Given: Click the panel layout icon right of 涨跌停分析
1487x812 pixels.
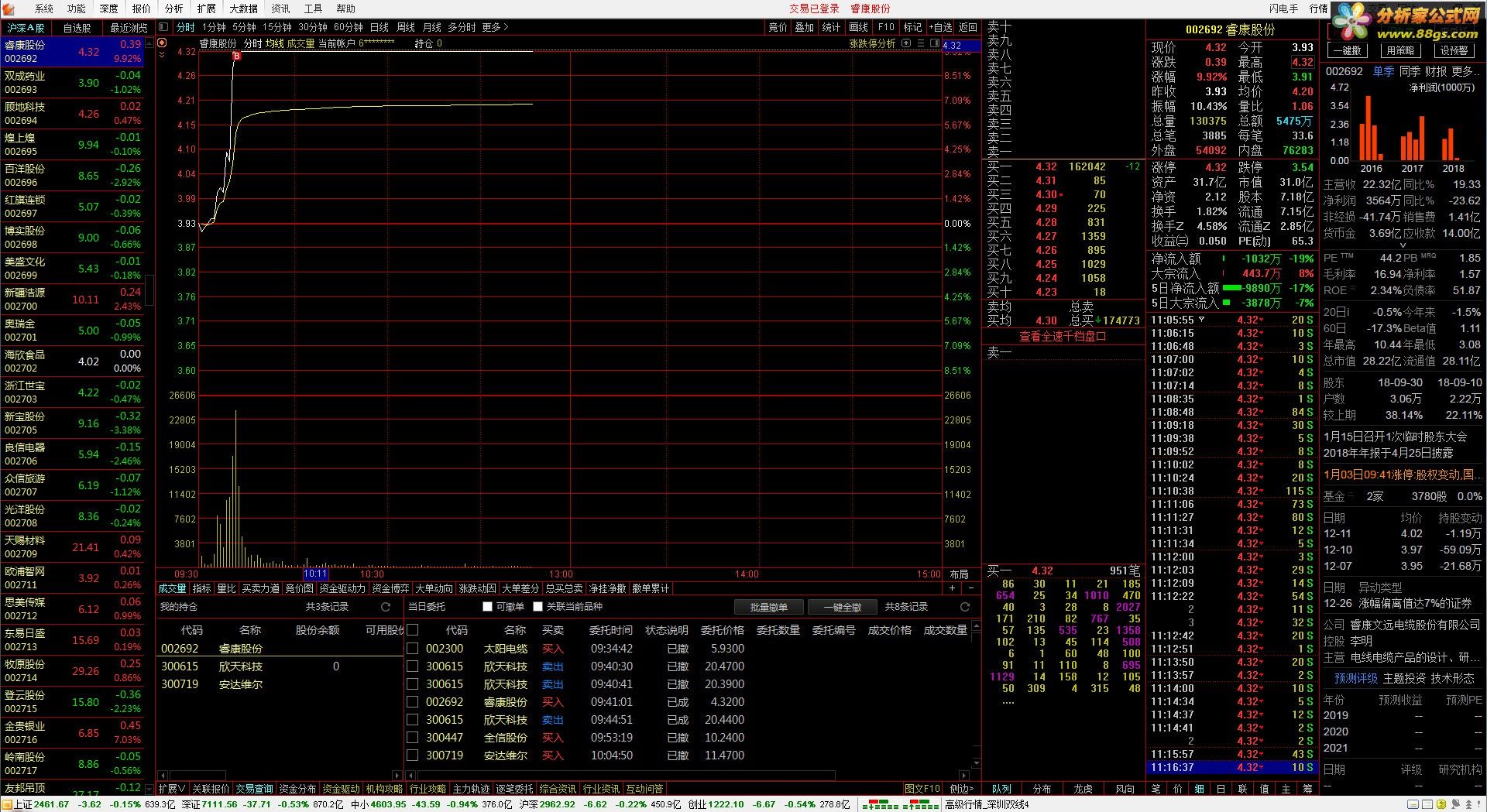Looking at the screenshot, I should click(x=933, y=43).
